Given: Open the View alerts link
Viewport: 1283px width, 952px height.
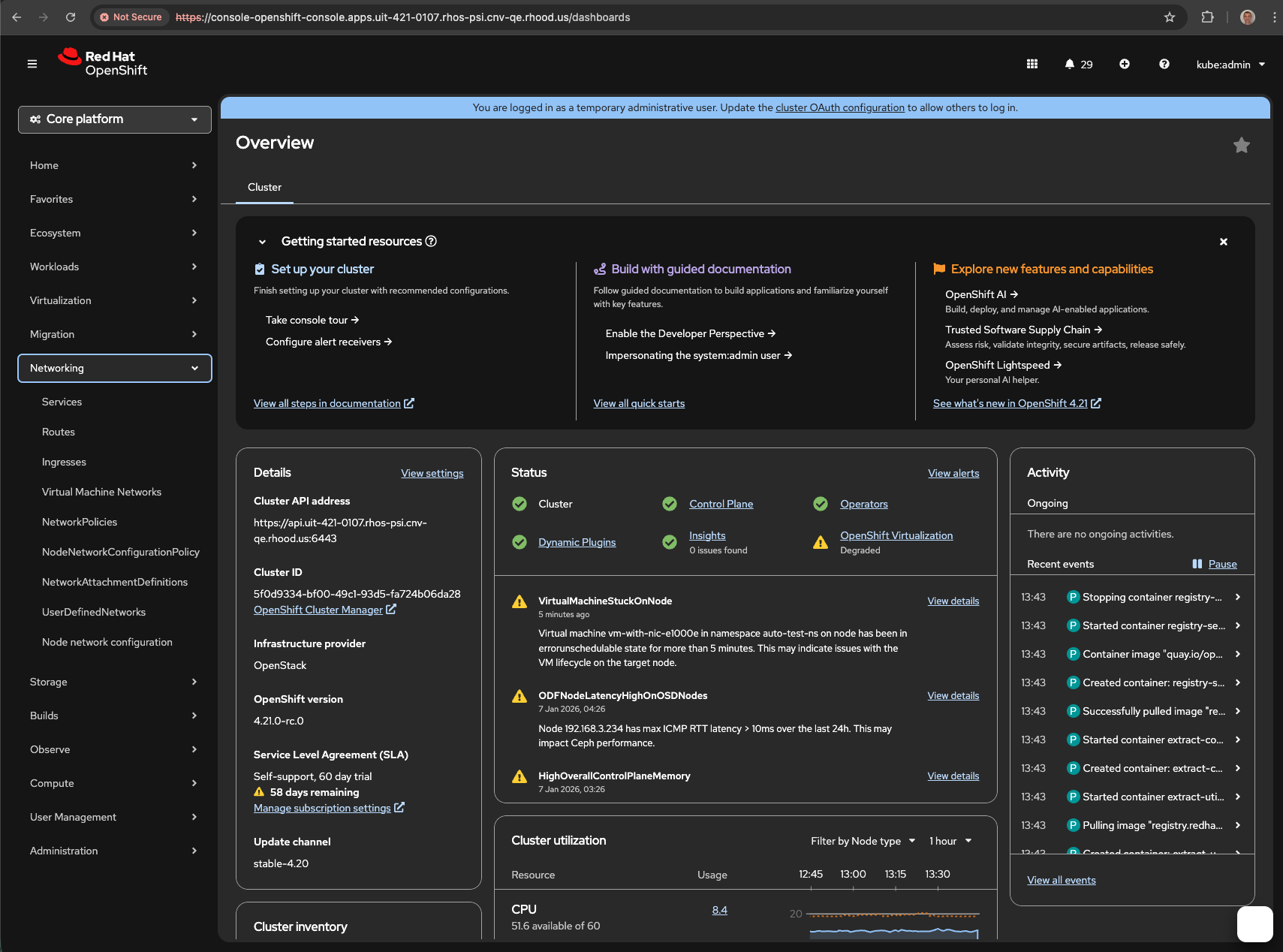Looking at the screenshot, I should [953, 473].
